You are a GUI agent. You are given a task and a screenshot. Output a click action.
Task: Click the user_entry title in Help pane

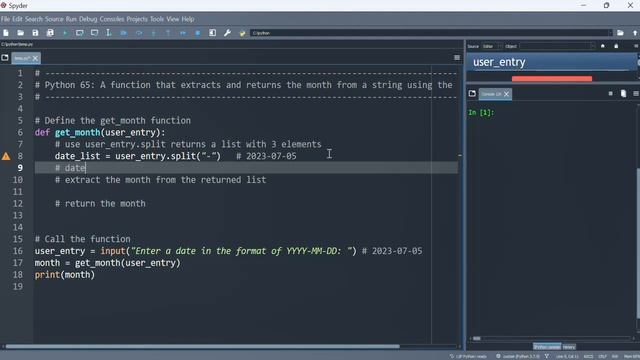(499, 62)
